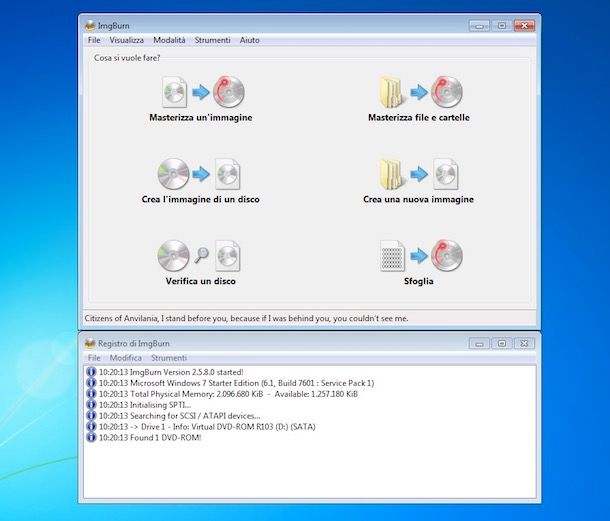Image resolution: width=610 pixels, height=521 pixels.
Task: Minimize the ImgBurn main window
Action: (x=479, y=26)
